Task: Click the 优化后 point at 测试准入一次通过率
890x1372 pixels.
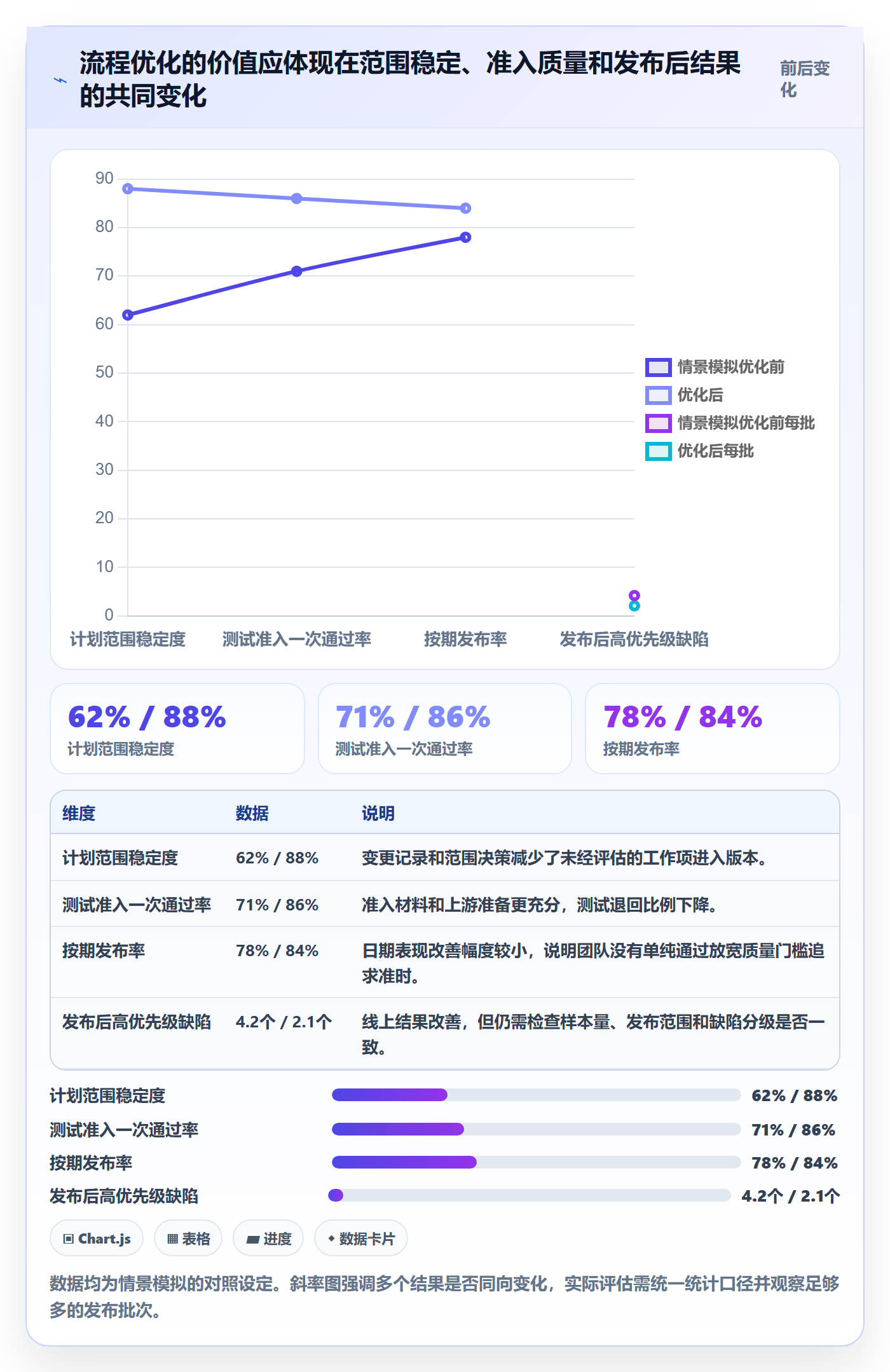Action: [297, 198]
